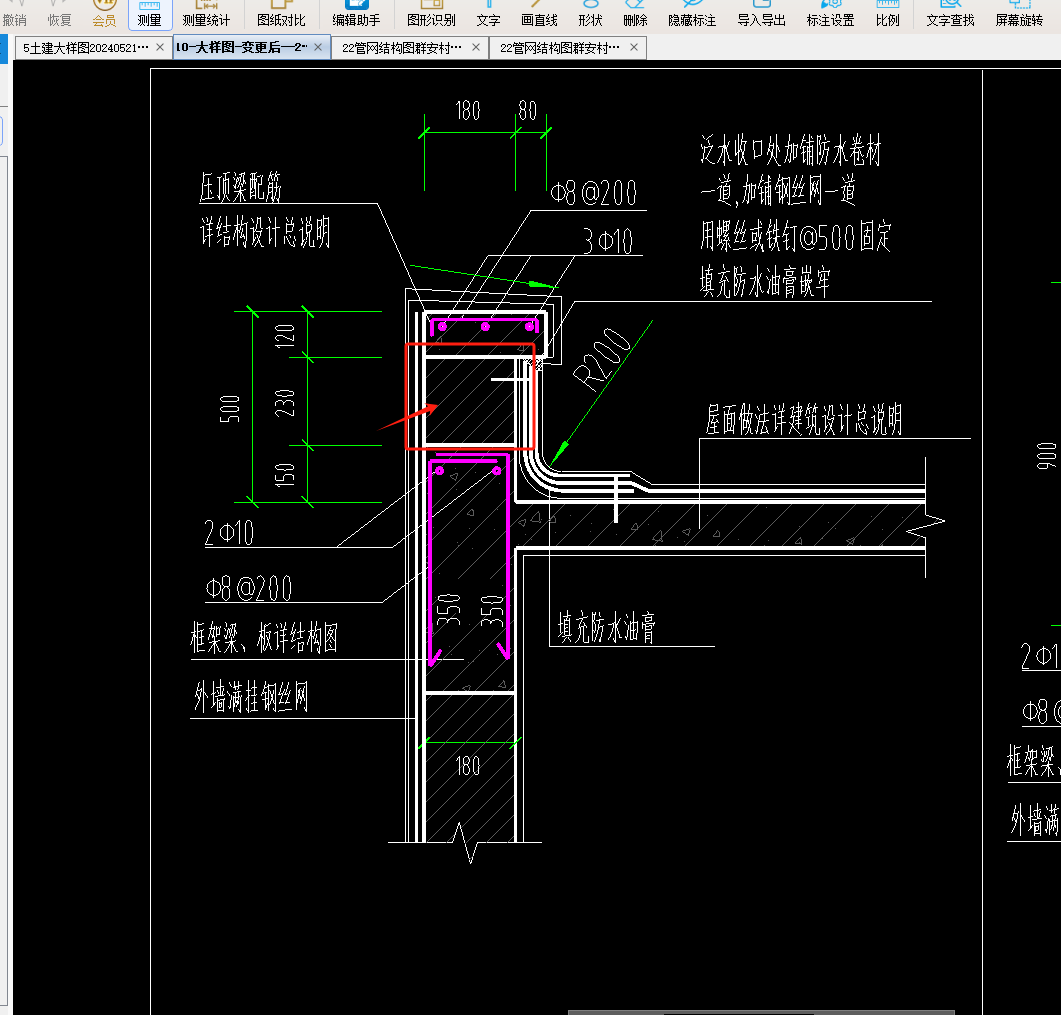Viewport: 1061px width, 1015px height.
Task: Open the 图纸对比 drawing compare tool
Action: click(x=281, y=14)
